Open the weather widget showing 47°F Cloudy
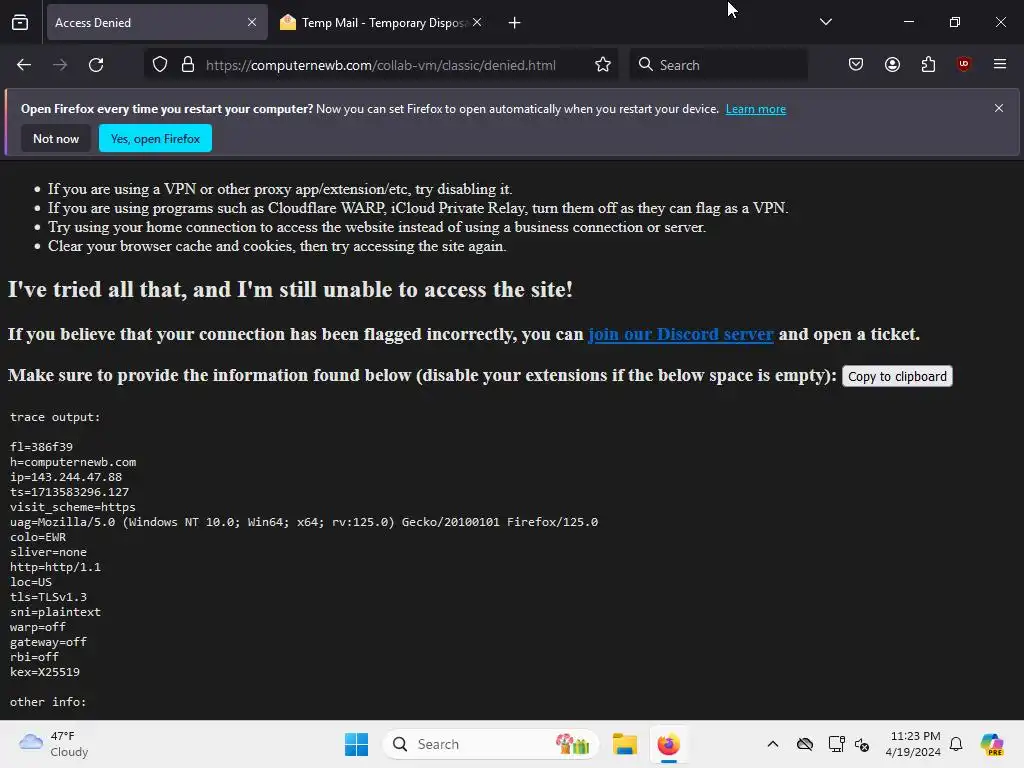This screenshot has height=768, width=1024. tap(54, 744)
